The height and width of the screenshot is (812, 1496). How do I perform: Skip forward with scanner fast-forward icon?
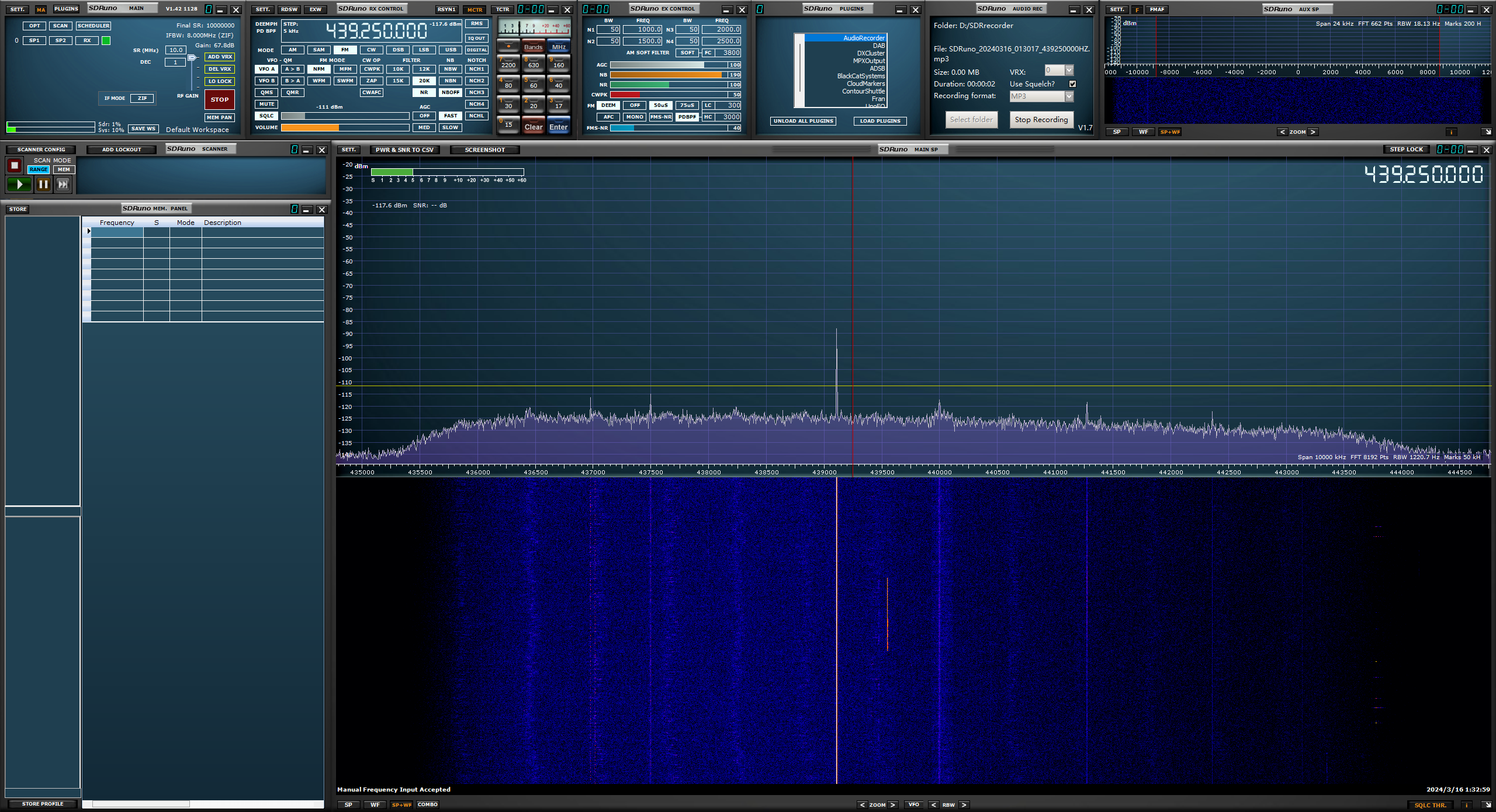(63, 185)
